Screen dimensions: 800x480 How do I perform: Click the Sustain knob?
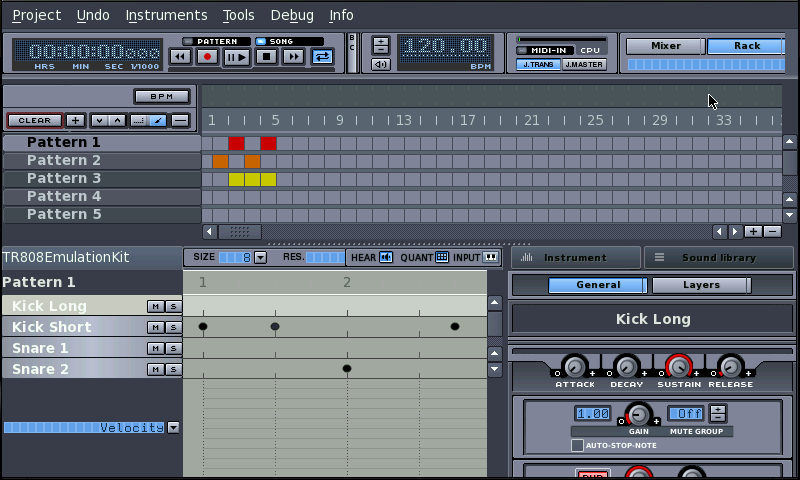[678, 366]
